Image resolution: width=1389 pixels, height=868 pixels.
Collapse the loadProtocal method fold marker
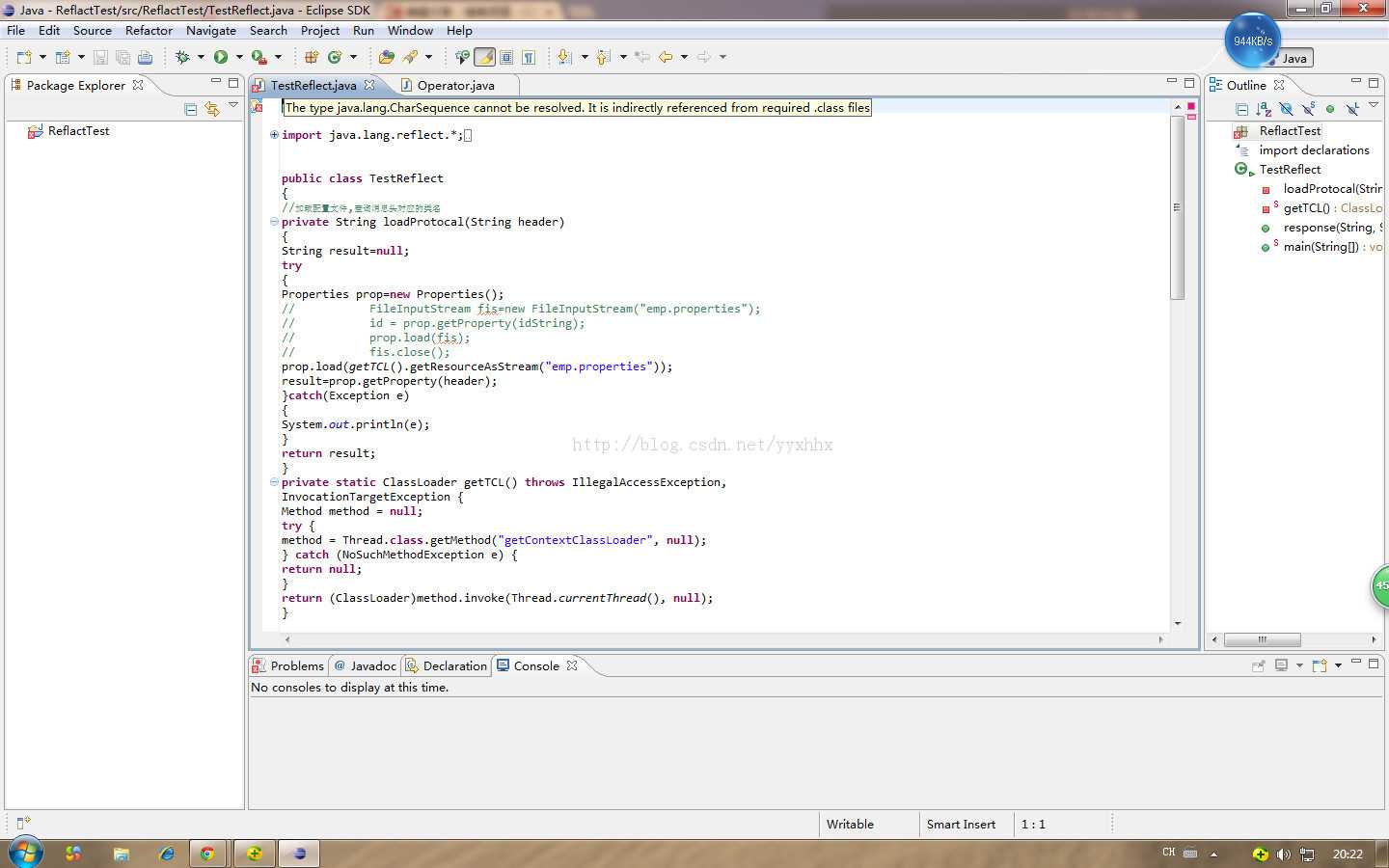[x=274, y=222]
